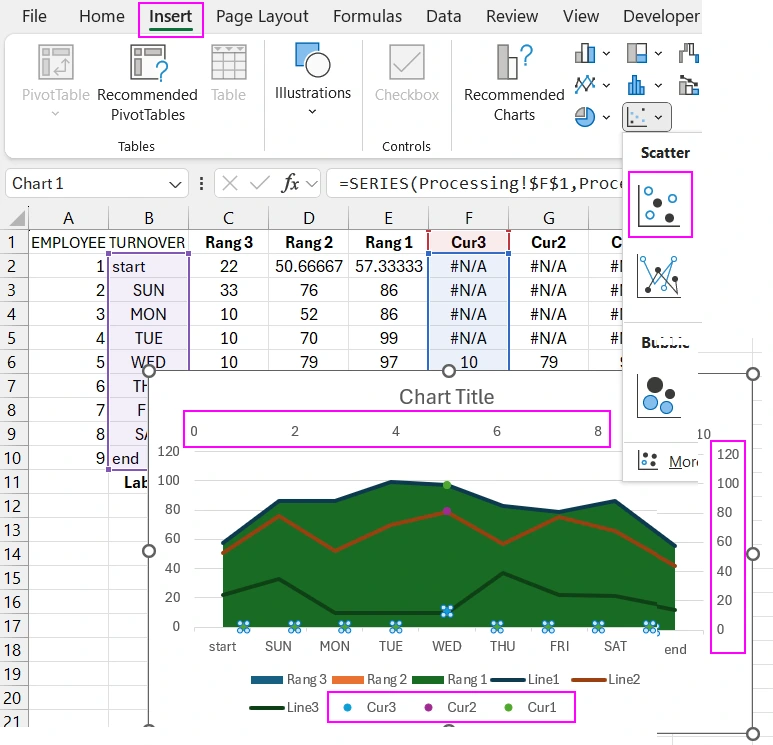This screenshot has height=745, width=773.
Task: Go to the Data tab
Action: click(443, 17)
